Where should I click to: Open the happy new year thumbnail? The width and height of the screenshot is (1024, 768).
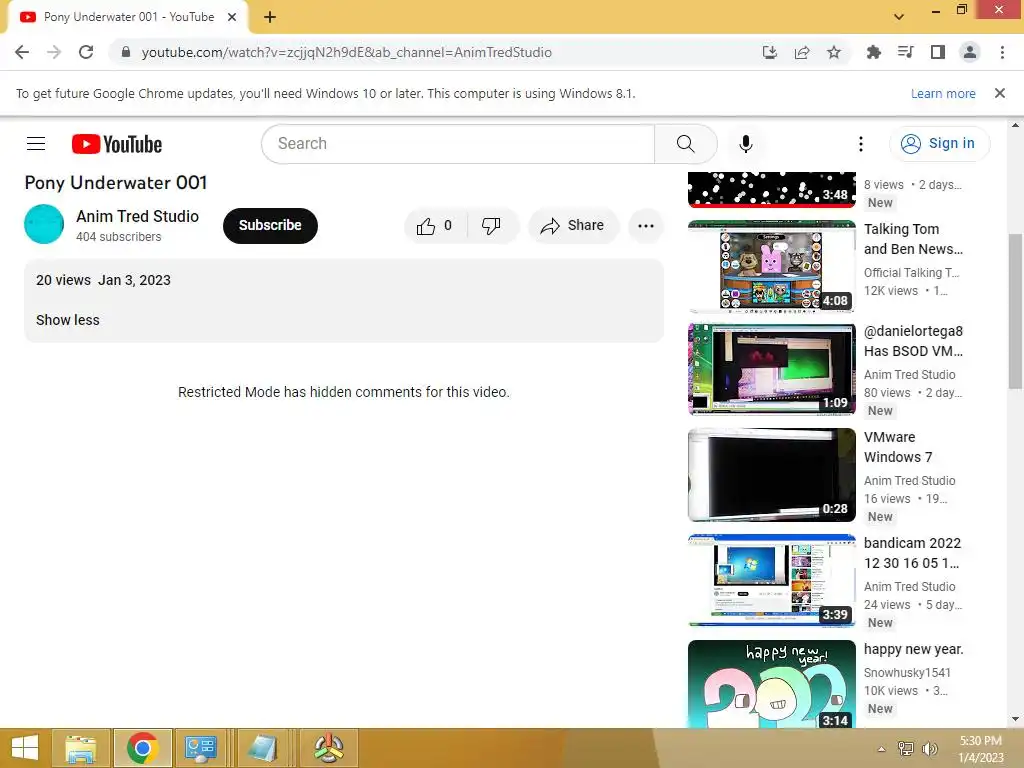coord(772,684)
